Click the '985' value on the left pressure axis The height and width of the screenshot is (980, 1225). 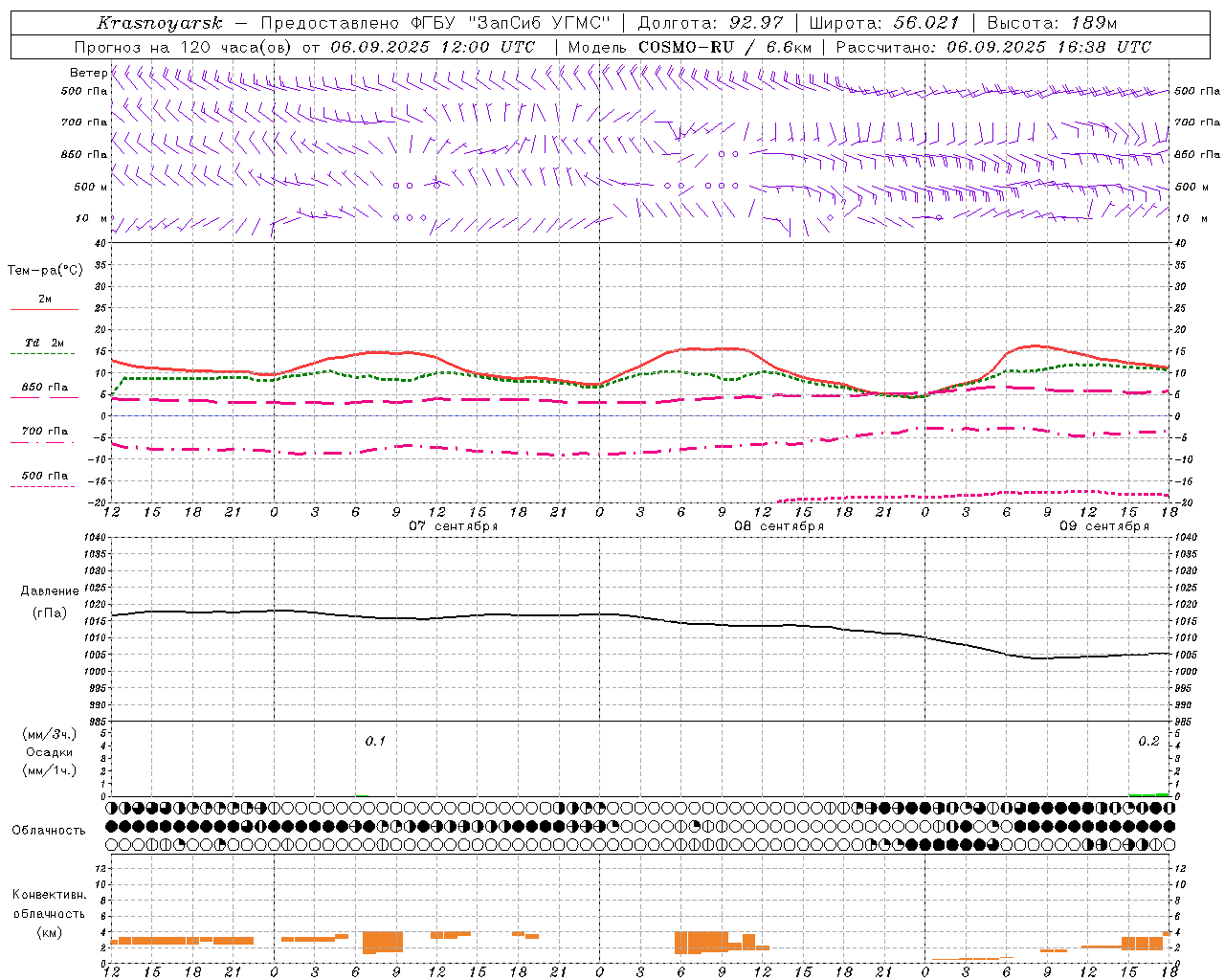point(99,722)
